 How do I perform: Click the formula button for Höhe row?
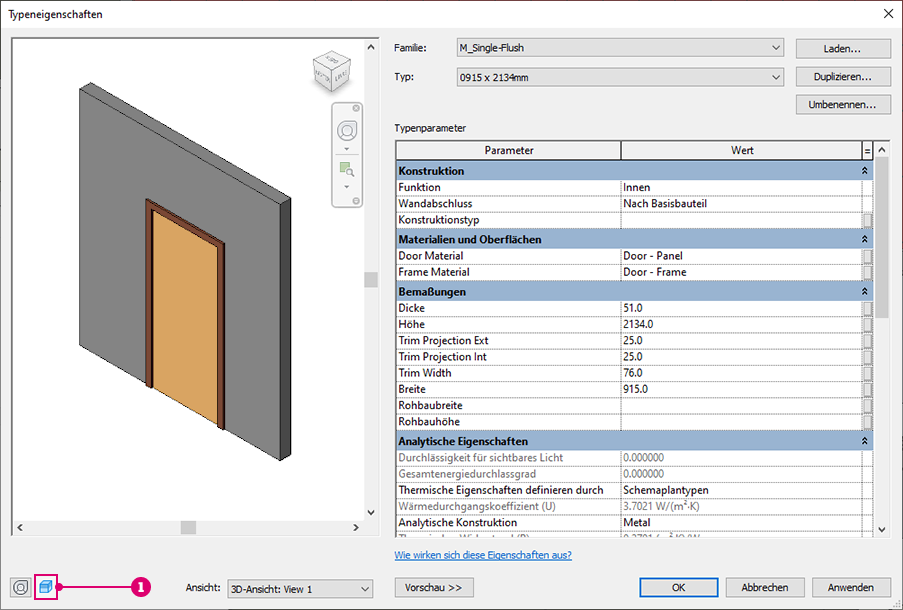[x=867, y=324]
